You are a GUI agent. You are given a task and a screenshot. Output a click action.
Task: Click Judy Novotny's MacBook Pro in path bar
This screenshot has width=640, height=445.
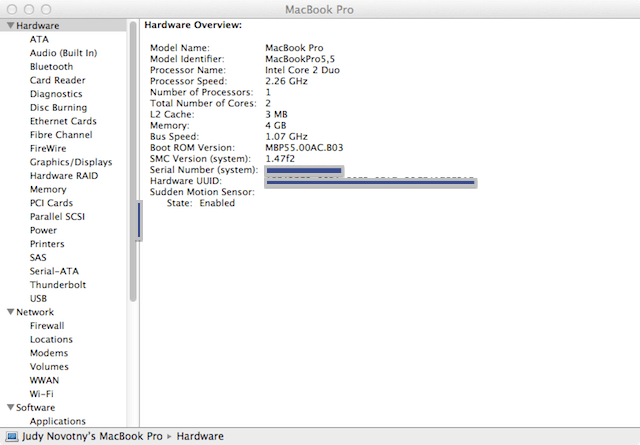tap(92, 436)
